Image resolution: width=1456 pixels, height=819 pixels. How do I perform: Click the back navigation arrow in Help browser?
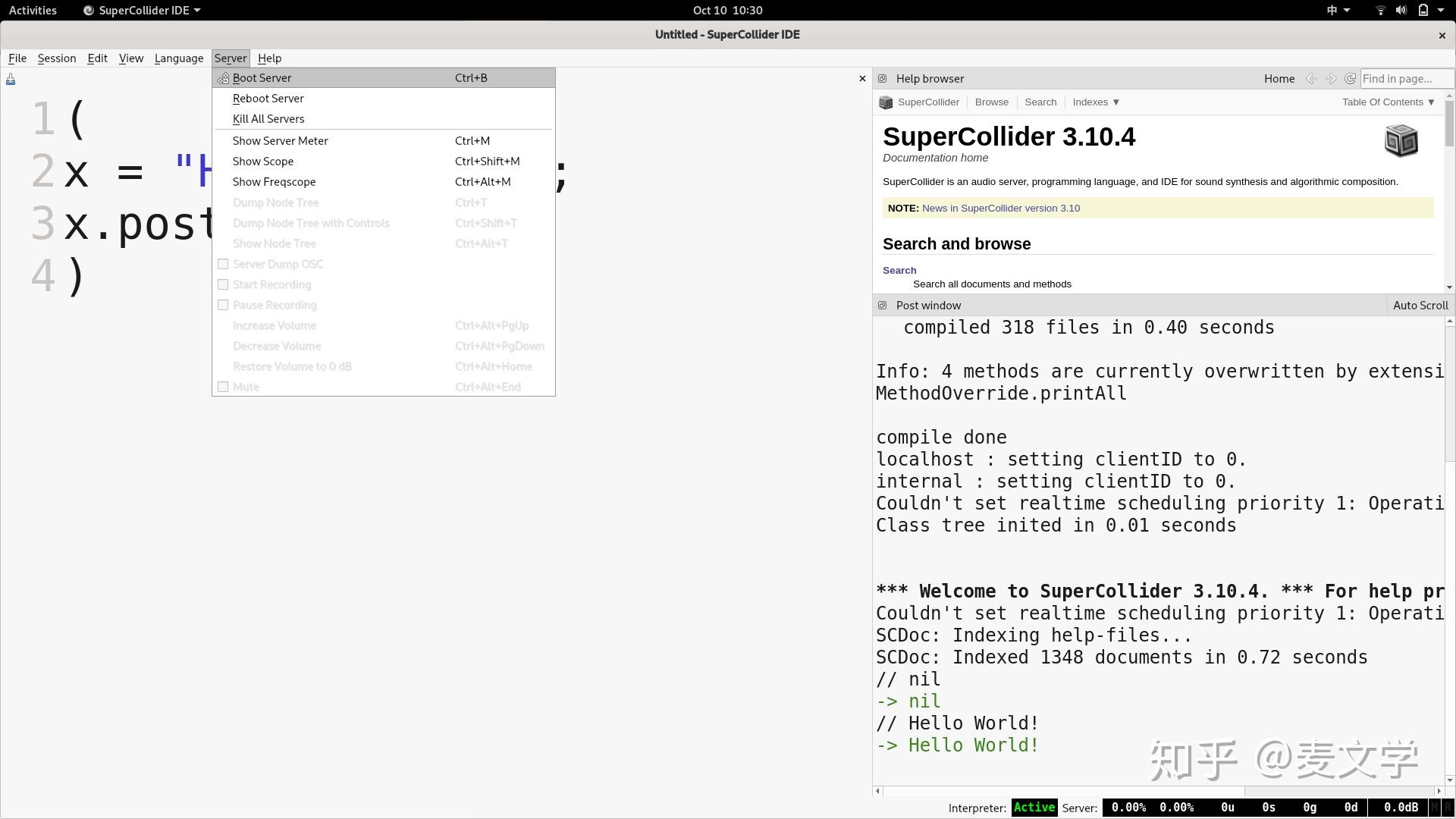point(1311,78)
